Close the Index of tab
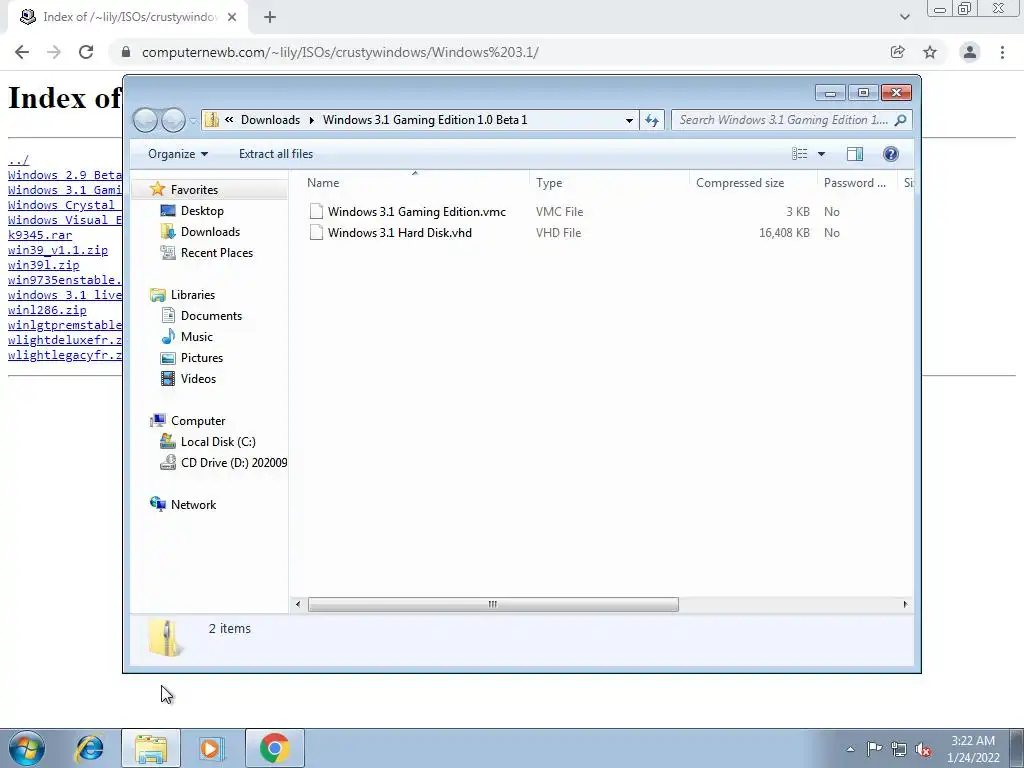The height and width of the screenshot is (768, 1024). coord(232,17)
